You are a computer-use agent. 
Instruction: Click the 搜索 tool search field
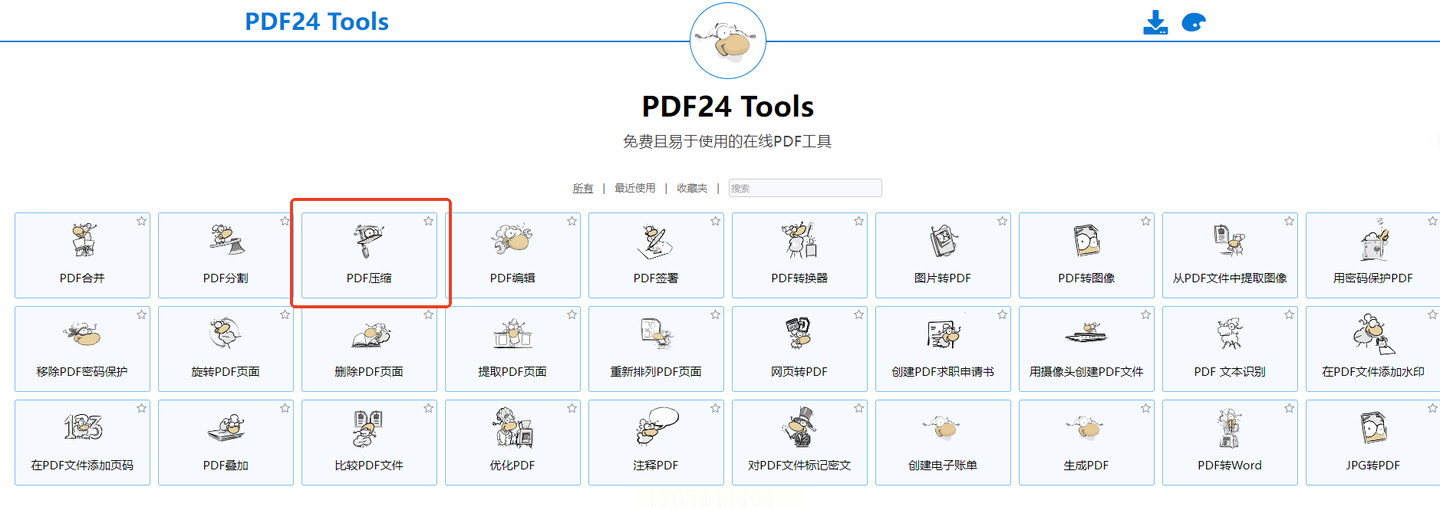click(x=805, y=188)
